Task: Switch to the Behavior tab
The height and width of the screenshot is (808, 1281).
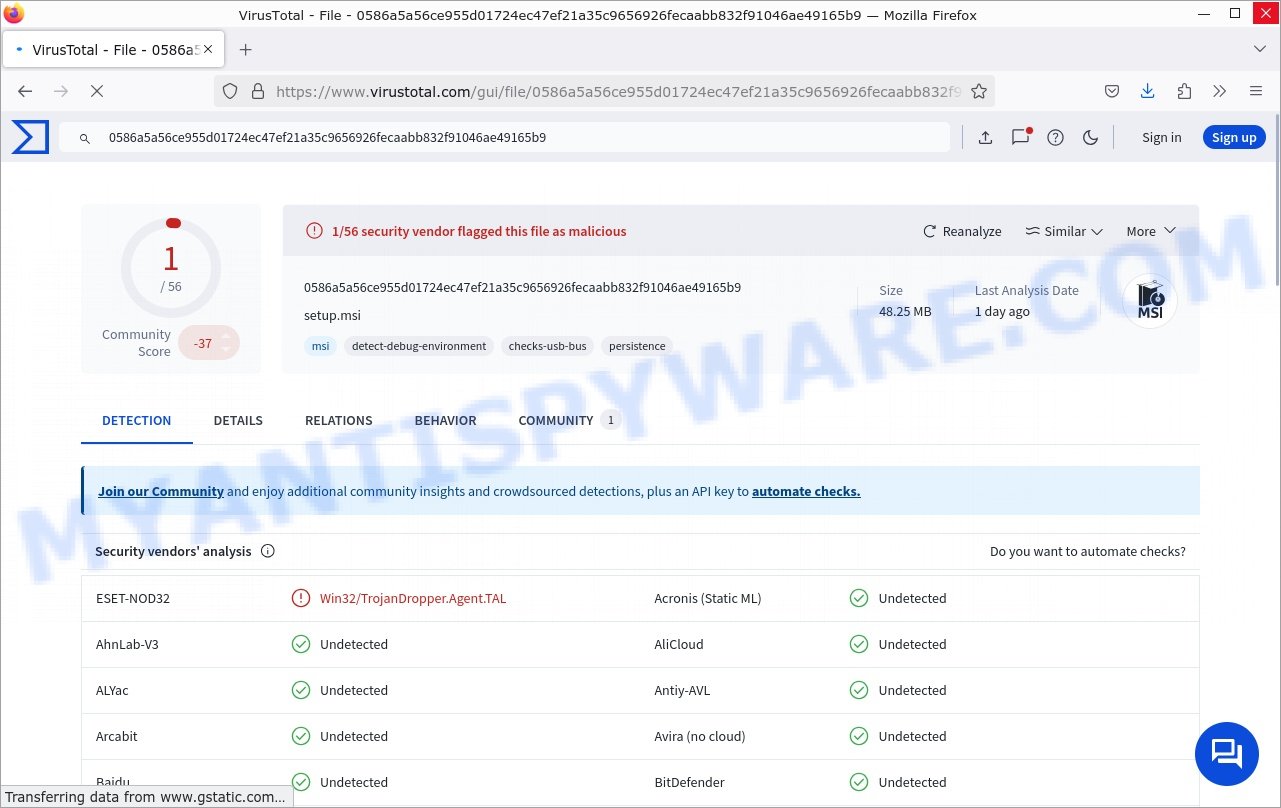Action: pyautogui.click(x=445, y=421)
